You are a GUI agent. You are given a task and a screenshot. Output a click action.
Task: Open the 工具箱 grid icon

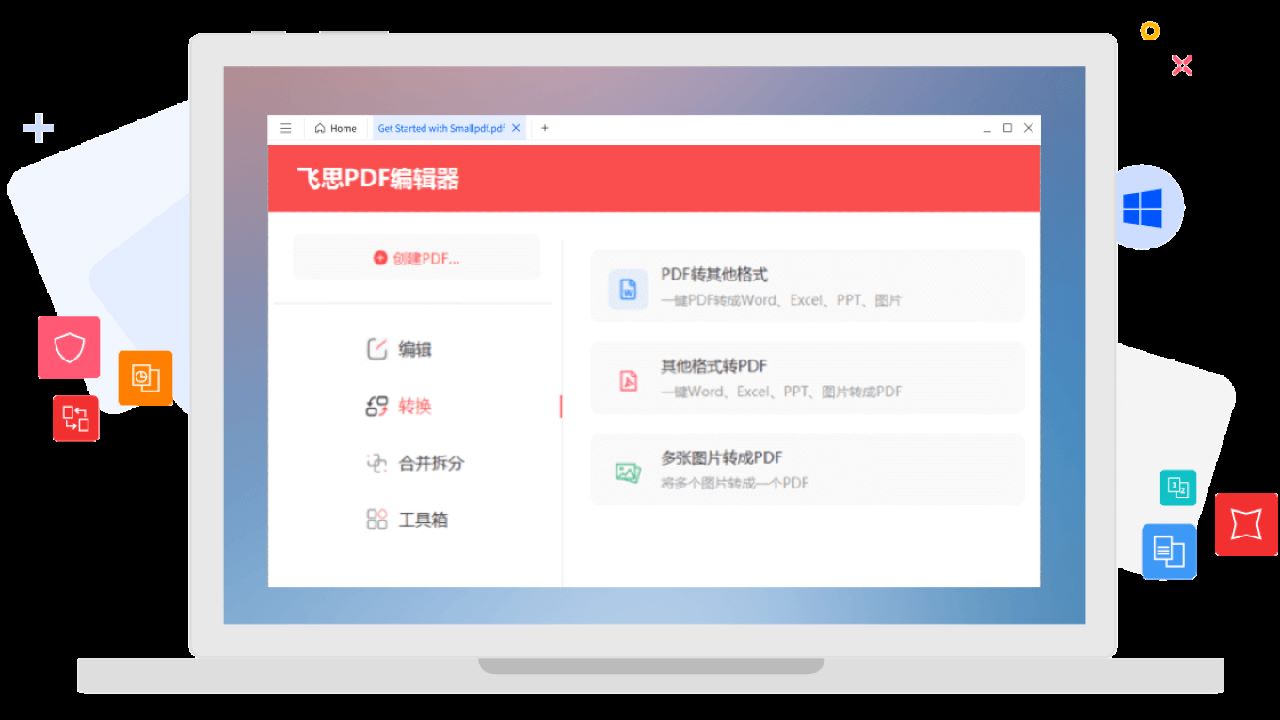tap(378, 518)
